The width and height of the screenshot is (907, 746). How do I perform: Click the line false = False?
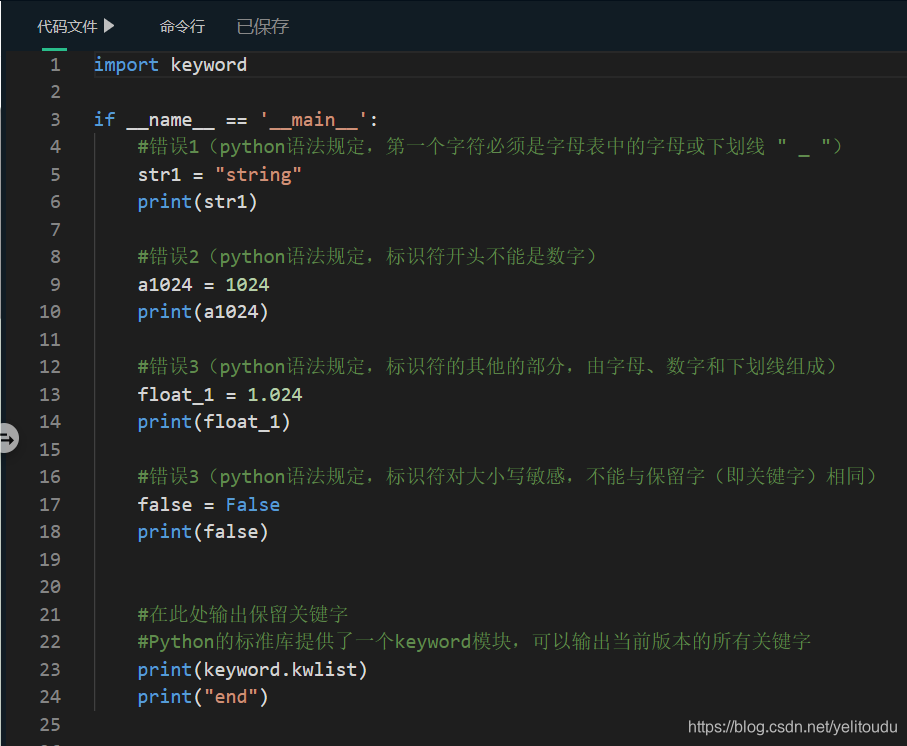click(x=209, y=505)
